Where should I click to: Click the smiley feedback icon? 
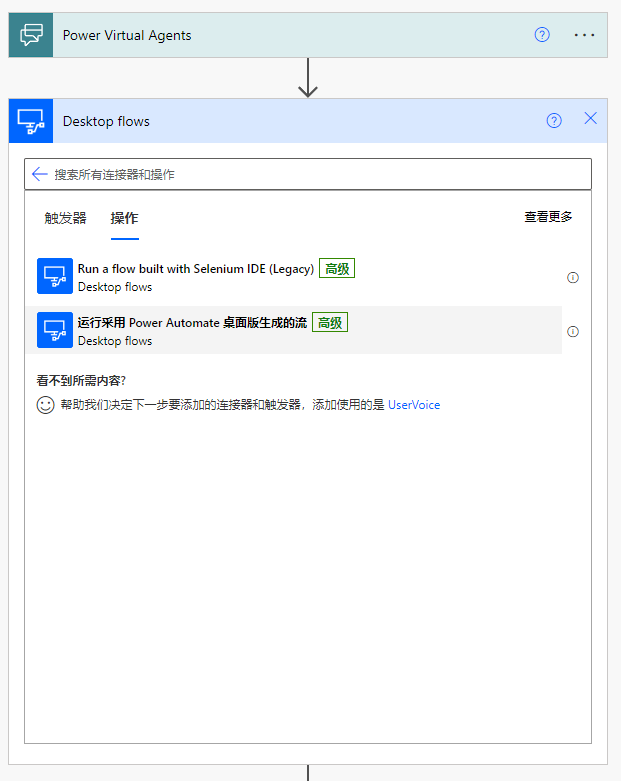(45, 405)
